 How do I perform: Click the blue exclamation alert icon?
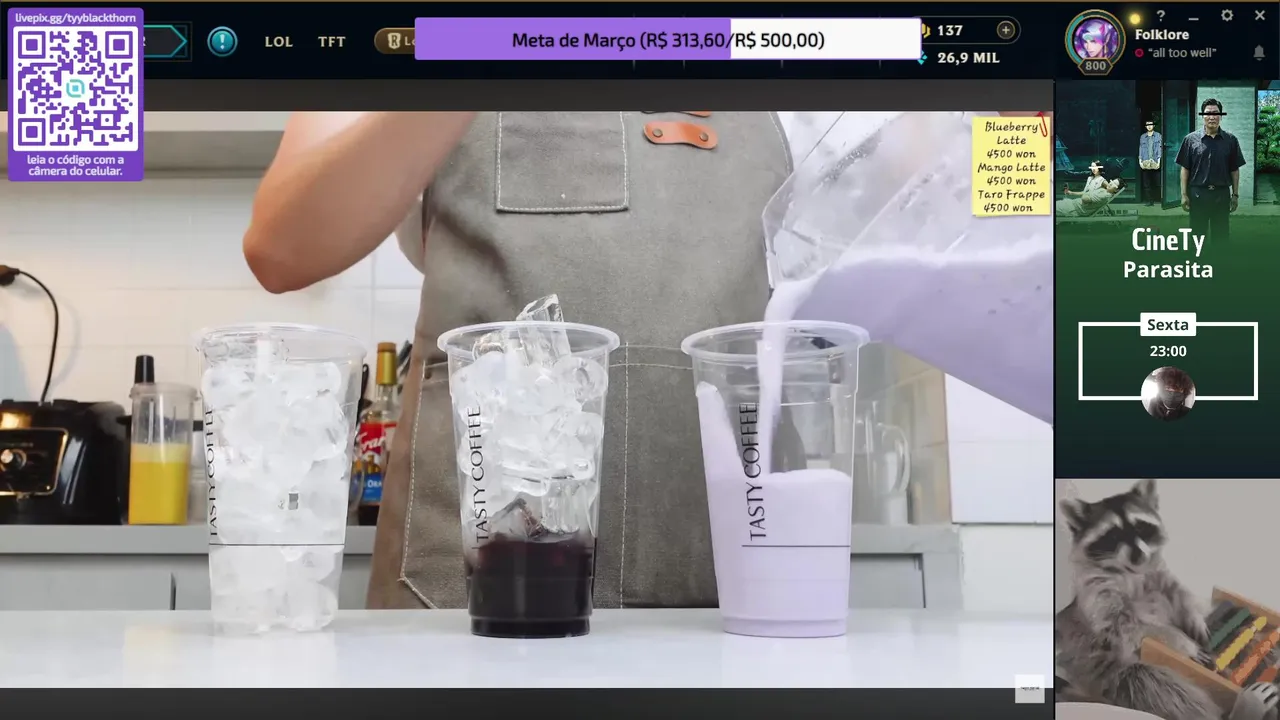[222, 41]
